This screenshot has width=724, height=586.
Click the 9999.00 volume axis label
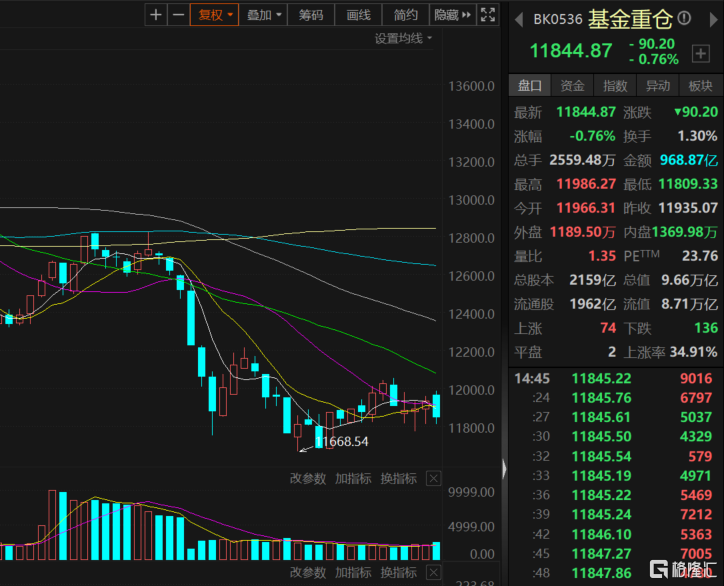(471, 492)
